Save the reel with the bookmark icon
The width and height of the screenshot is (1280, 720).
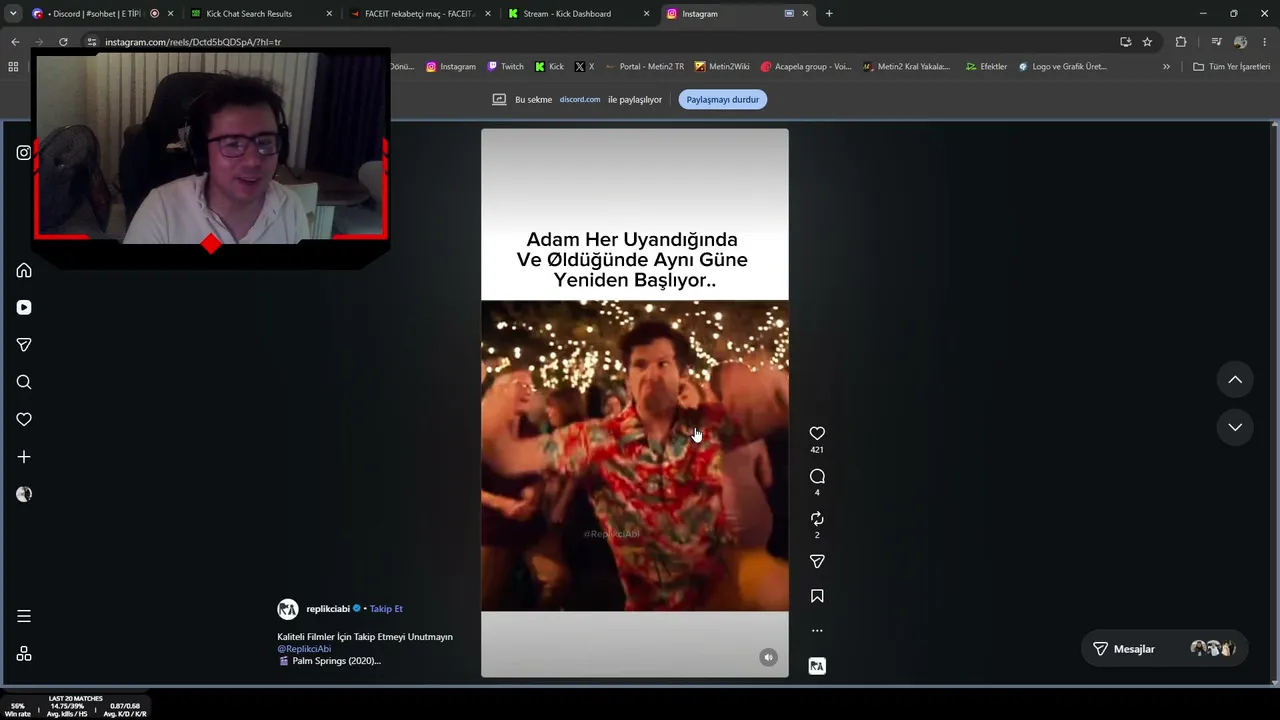[x=817, y=596]
